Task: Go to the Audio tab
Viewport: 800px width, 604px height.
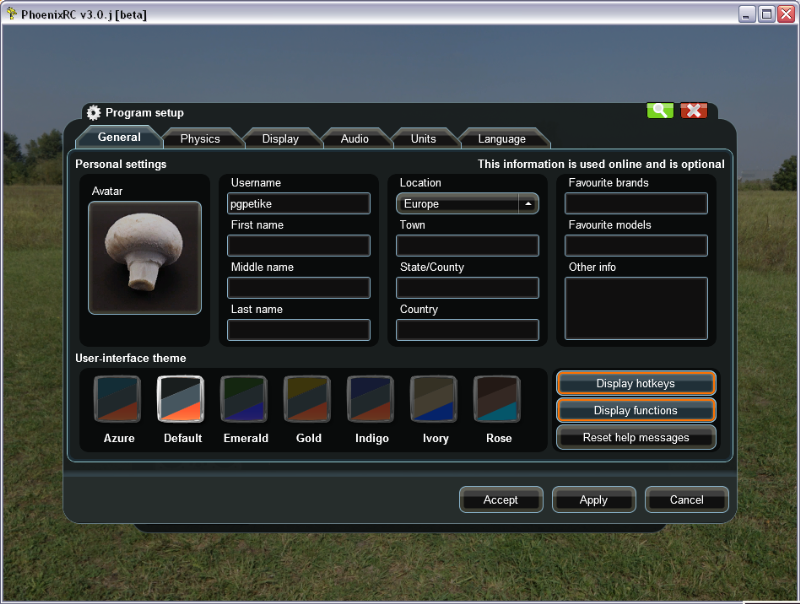Action: point(355,139)
